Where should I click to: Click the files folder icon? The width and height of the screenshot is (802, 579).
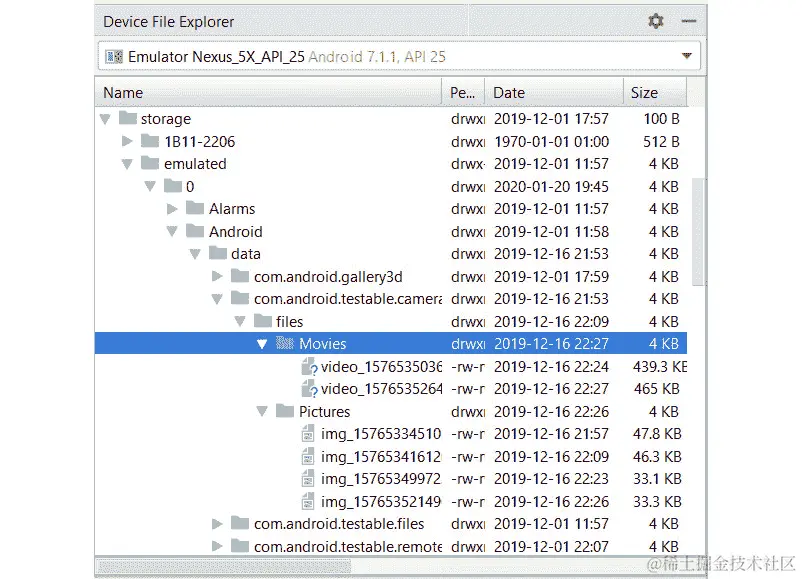[x=263, y=321]
